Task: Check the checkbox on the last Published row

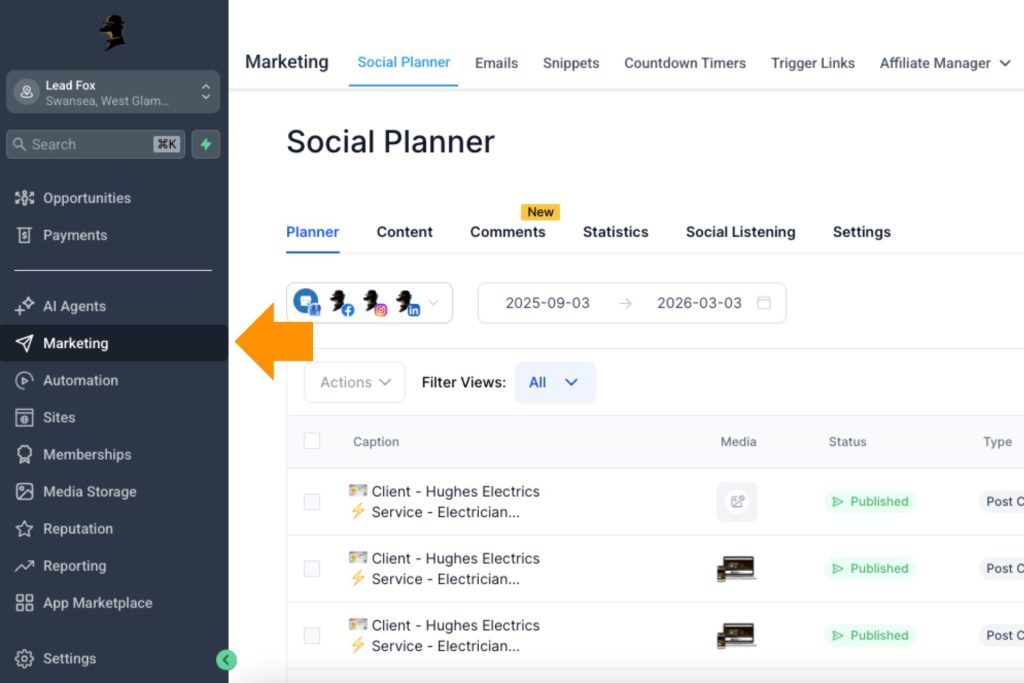Action: point(311,635)
